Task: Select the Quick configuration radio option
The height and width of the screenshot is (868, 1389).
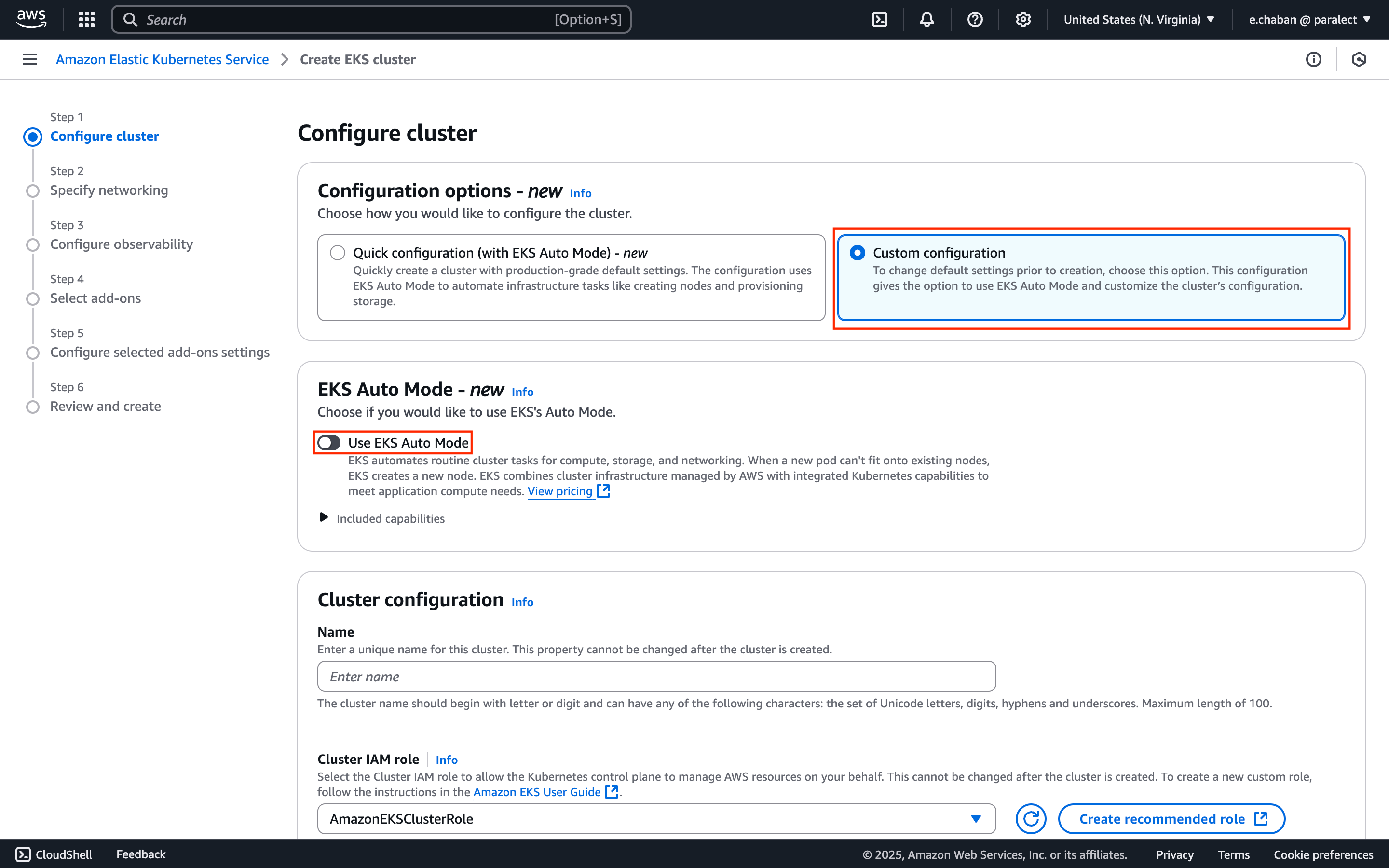Action: (338, 253)
